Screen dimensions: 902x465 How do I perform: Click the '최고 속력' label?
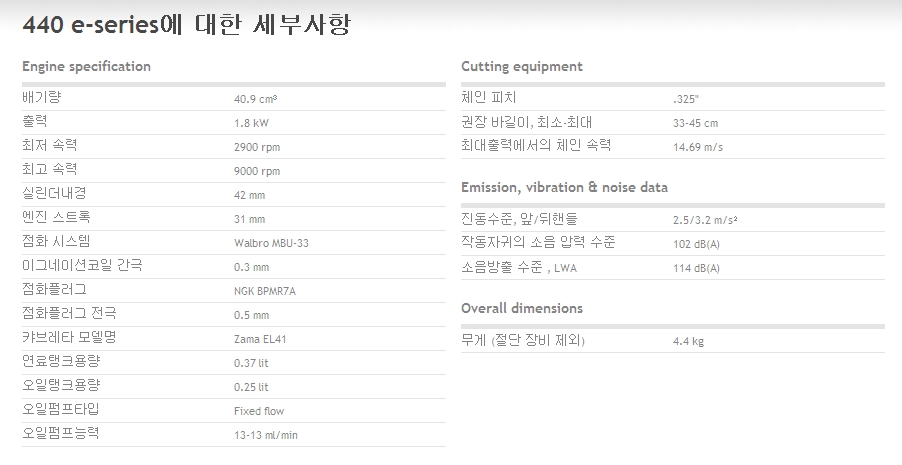49,169
